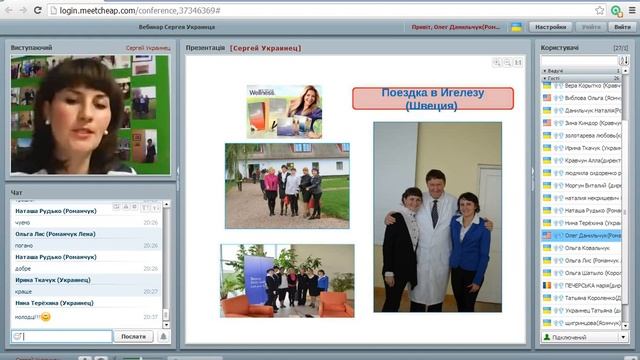Screen dimensions: 640x360
Task: Click the group photo outside the house
Action: pyautogui.click(x=287, y=186)
